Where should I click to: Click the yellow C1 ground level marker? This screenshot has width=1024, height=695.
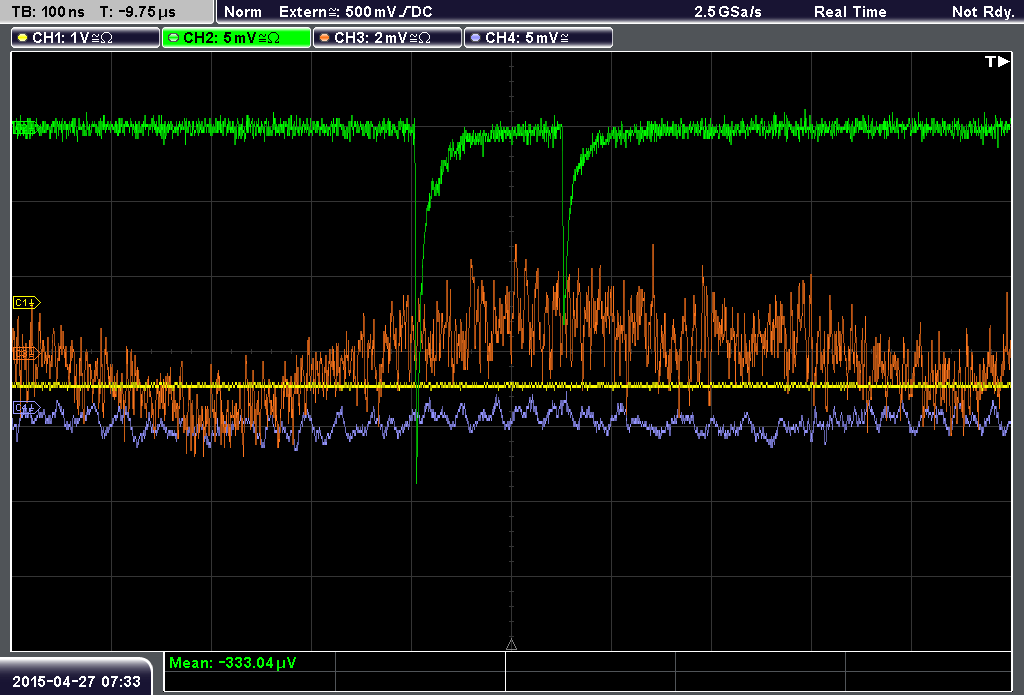26,302
